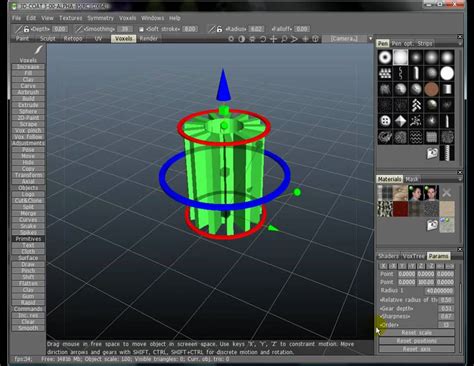Select the Transform tool
Image resolution: width=474 pixels, height=366 pixels.
[x=28, y=175]
